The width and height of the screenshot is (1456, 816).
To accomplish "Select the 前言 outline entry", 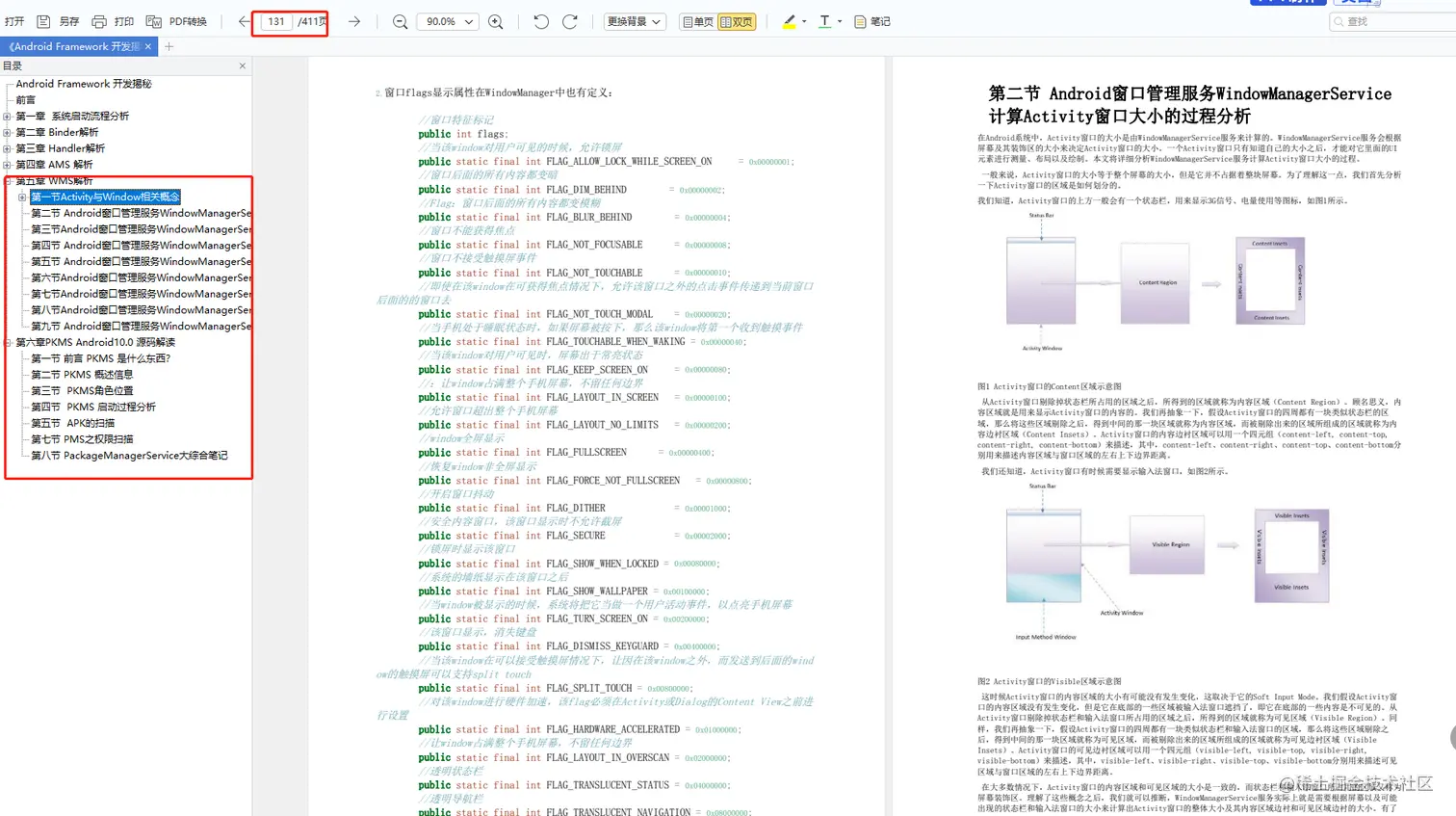I will 26,100.
